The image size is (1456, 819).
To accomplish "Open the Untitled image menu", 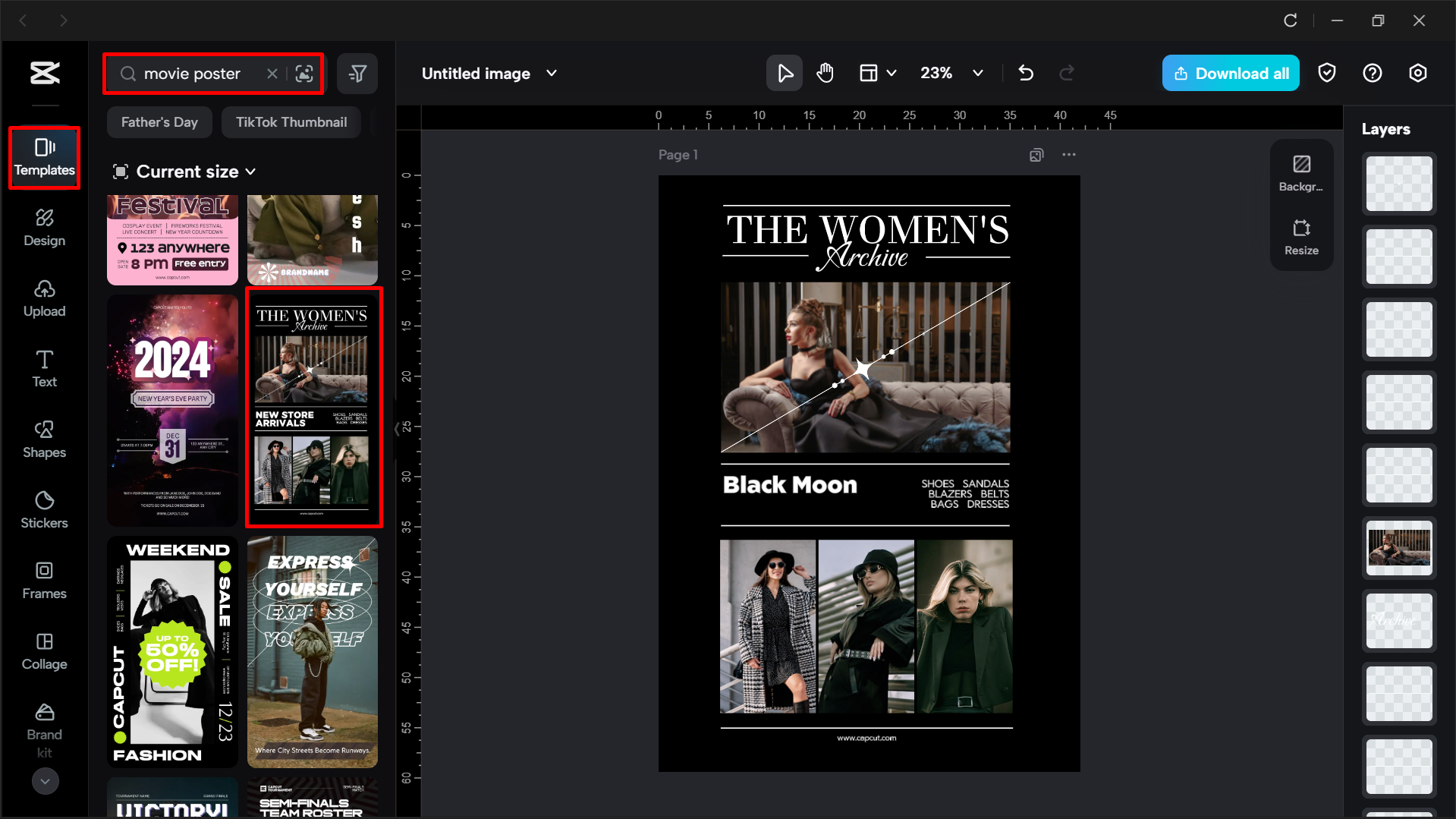I will pos(552,73).
